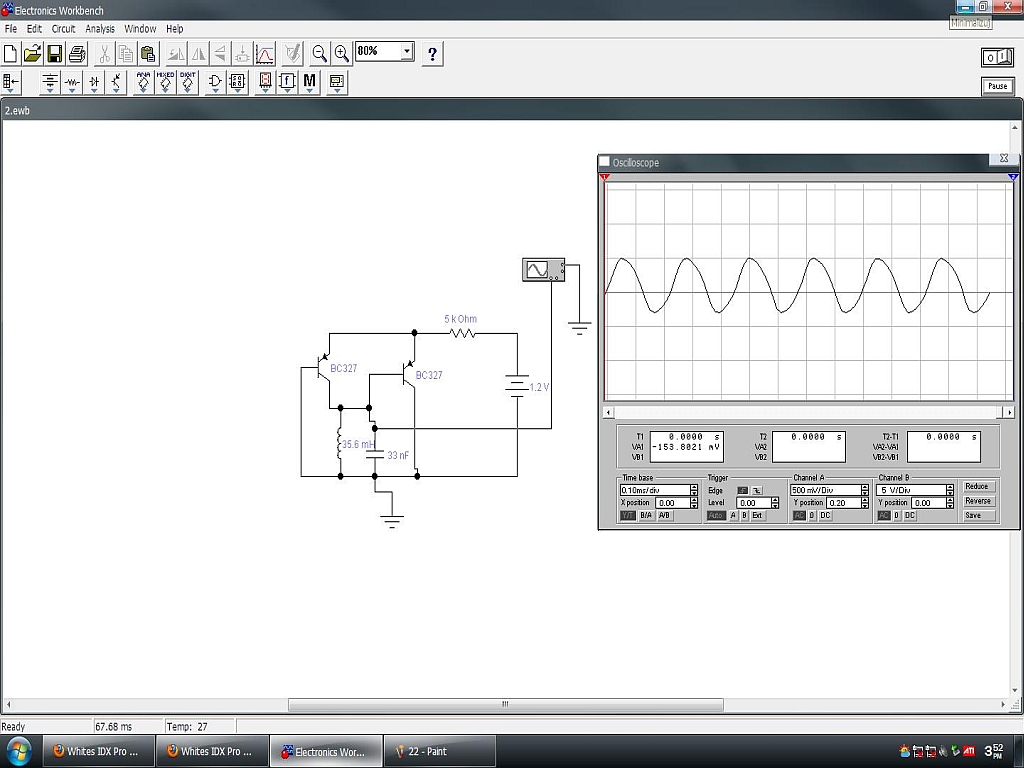Open the Digital flip-flop parts bin
The width and height of the screenshot is (1024, 768).
pyautogui.click(x=238, y=82)
